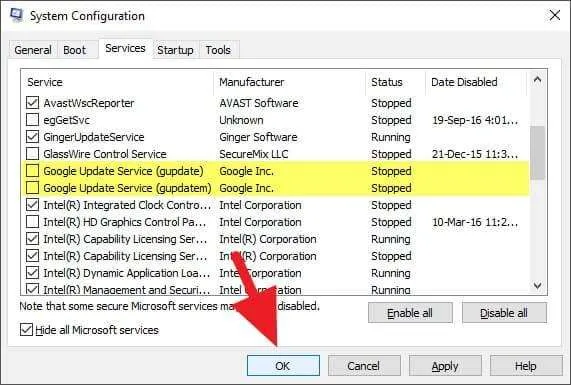Screen dimensions: 571x385
Task: Click the Running status of GingerUpdateService
Action: click(391, 137)
